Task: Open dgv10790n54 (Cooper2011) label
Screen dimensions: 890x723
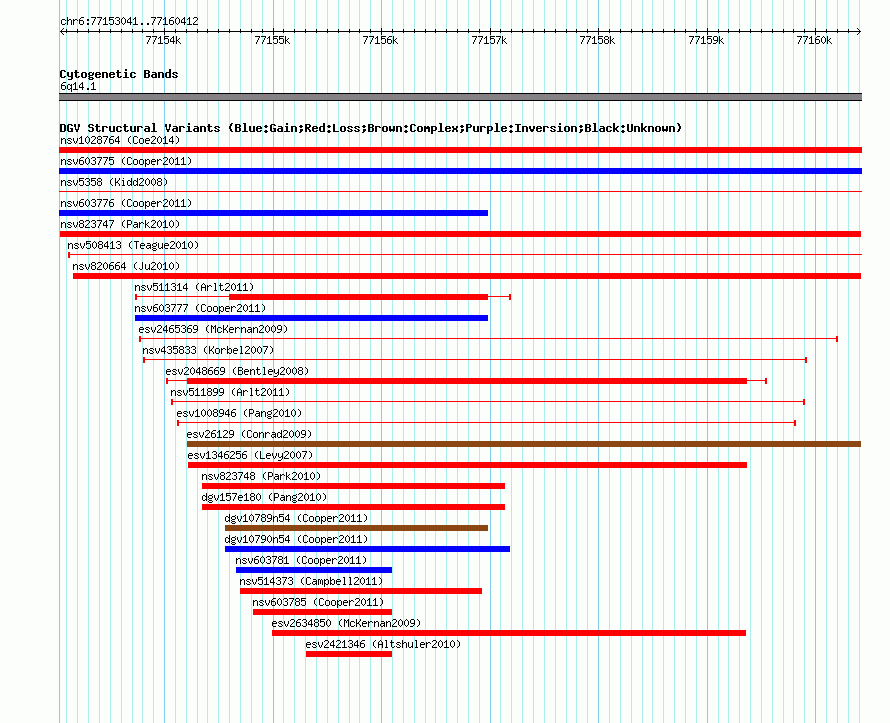Action: (x=296, y=539)
